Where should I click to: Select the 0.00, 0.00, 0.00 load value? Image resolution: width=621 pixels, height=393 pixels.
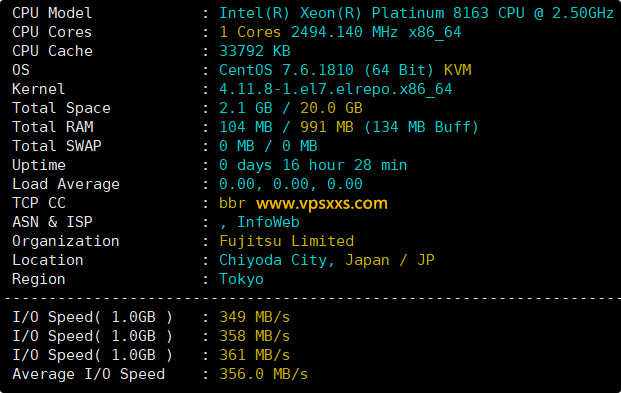click(x=291, y=184)
